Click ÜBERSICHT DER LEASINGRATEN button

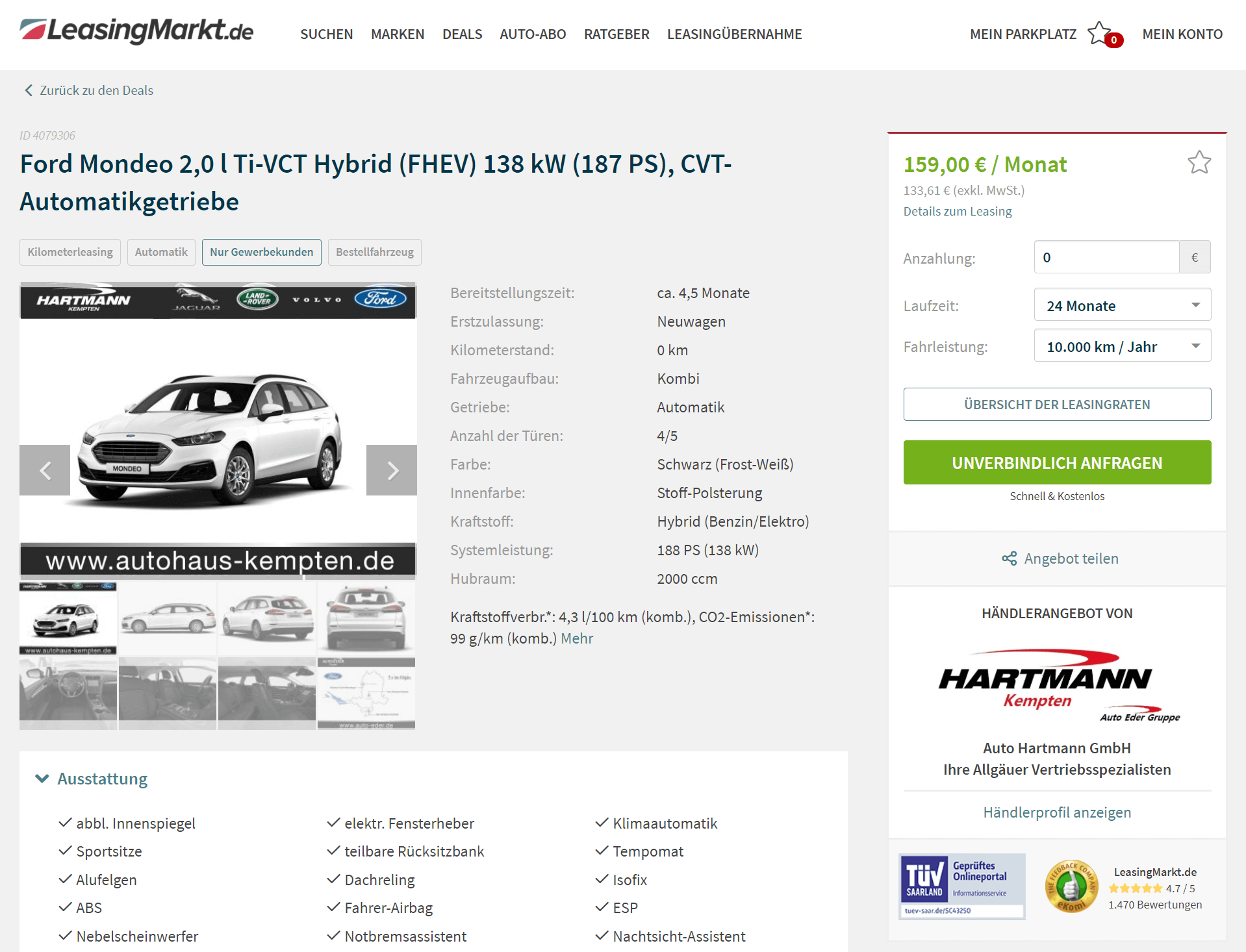point(1057,405)
